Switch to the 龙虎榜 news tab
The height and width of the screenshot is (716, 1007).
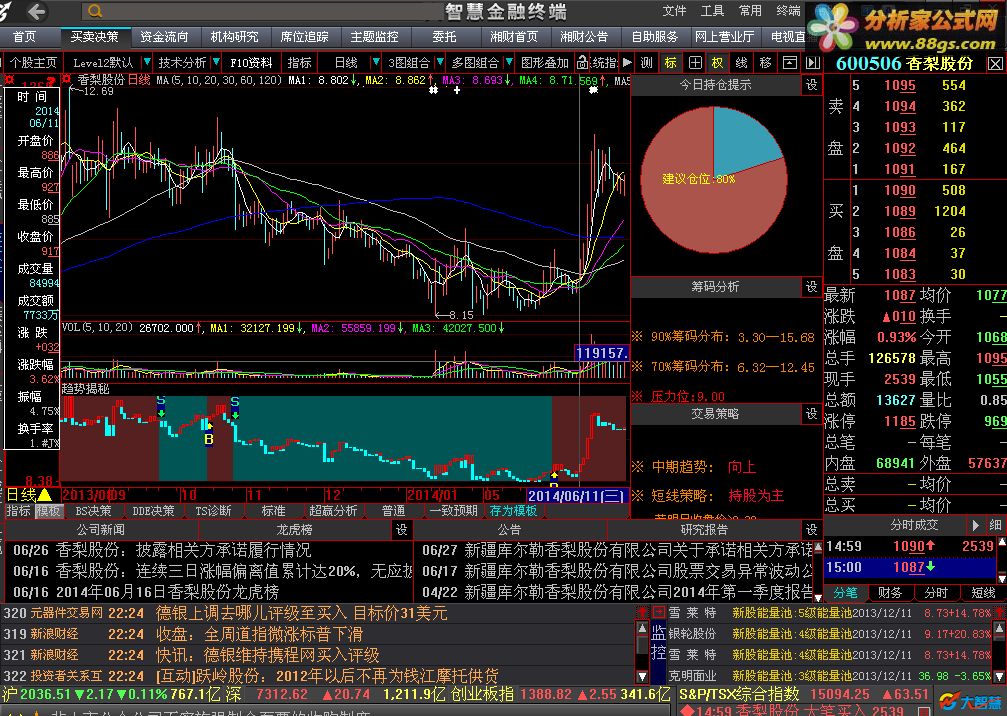click(294, 530)
